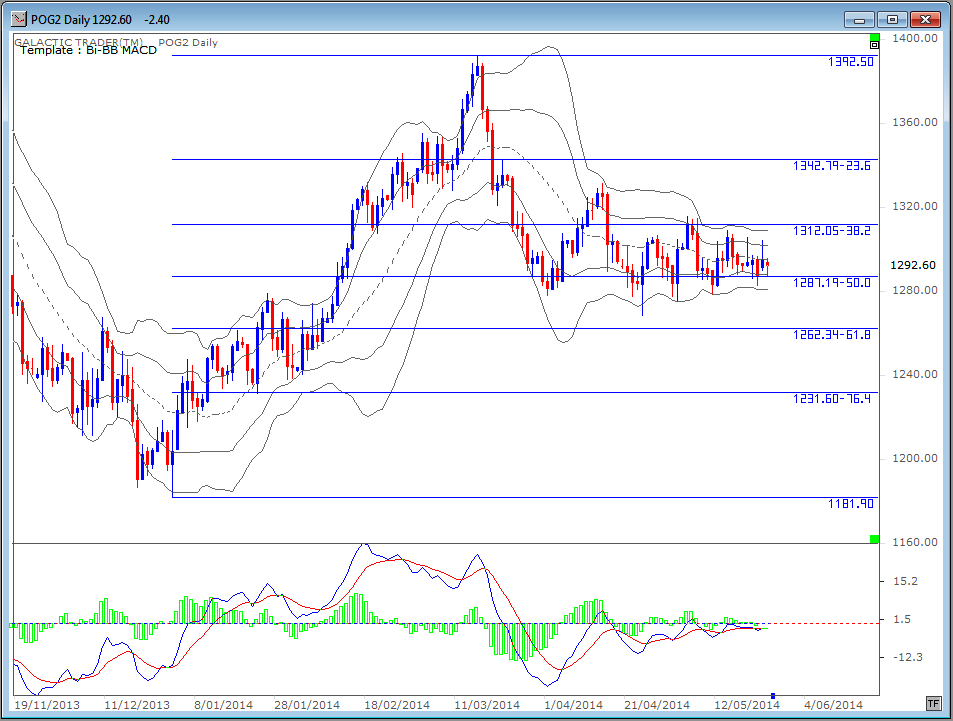Maximize the POG2 Daily chart window
This screenshot has width=953, height=721.
pos(892,19)
